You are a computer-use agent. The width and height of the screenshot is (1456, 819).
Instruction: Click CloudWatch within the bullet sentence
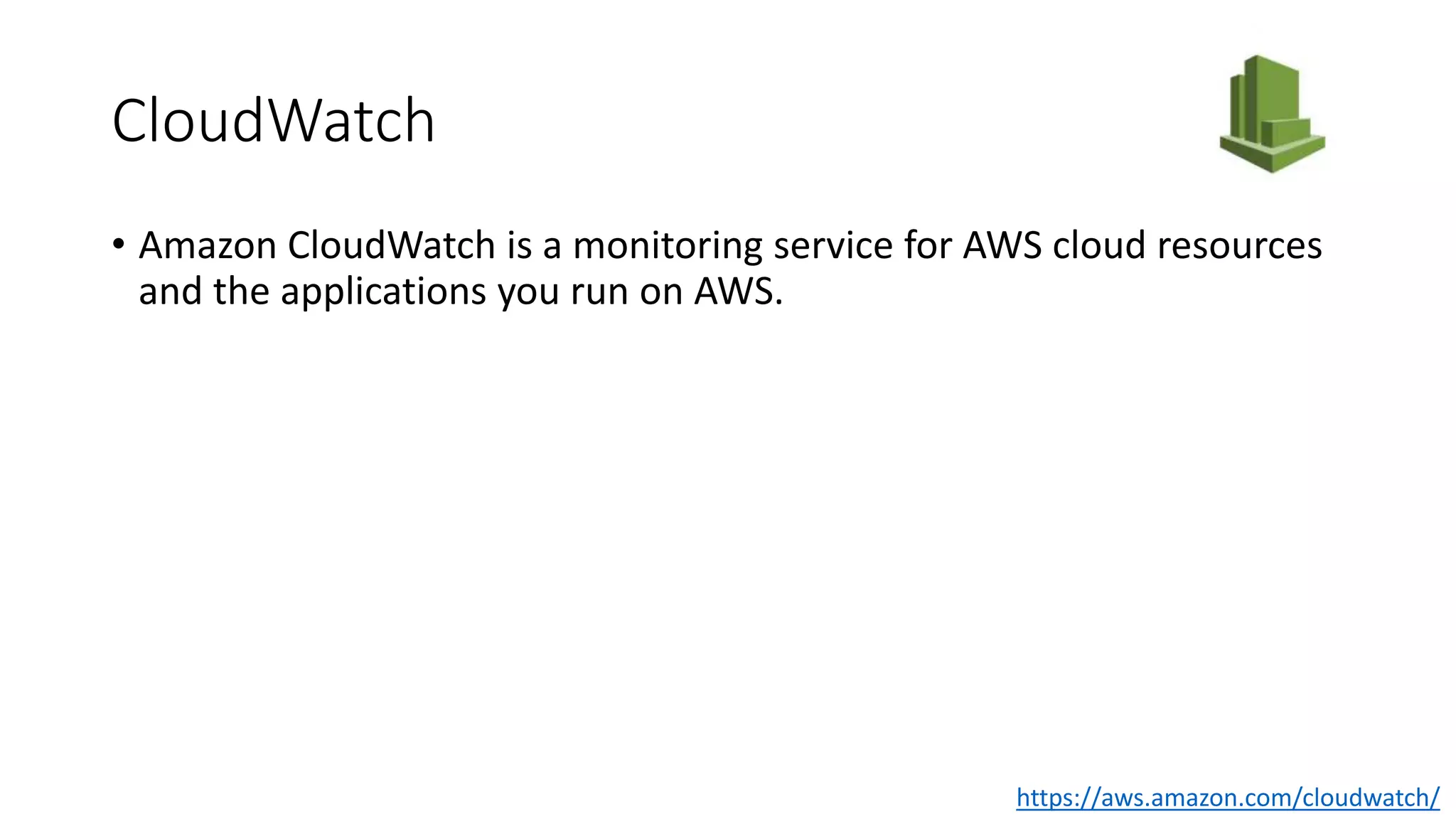point(391,246)
